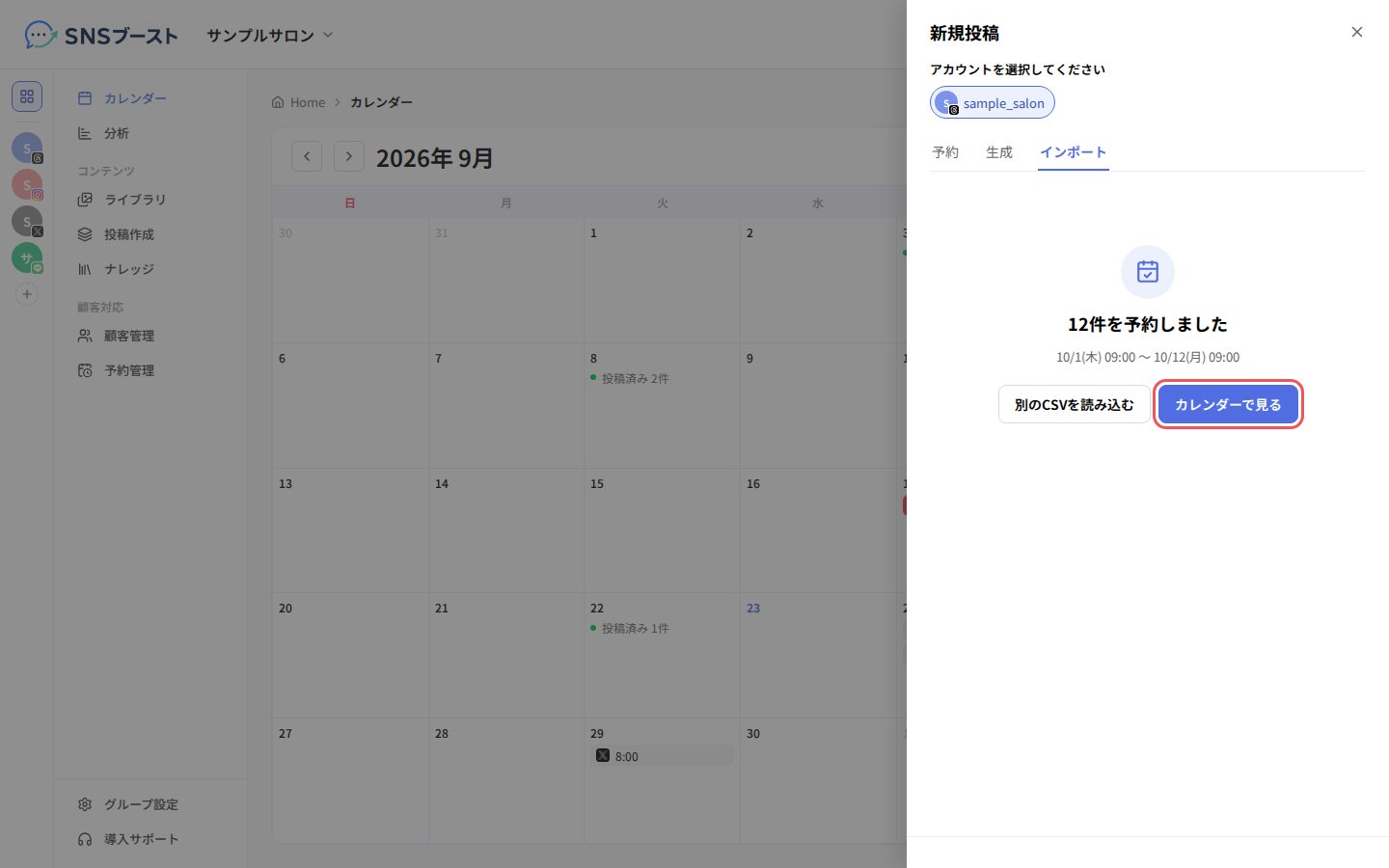The image size is (1389, 868).
Task: Open the grid overview icon in left rail
Action: click(x=27, y=96)
